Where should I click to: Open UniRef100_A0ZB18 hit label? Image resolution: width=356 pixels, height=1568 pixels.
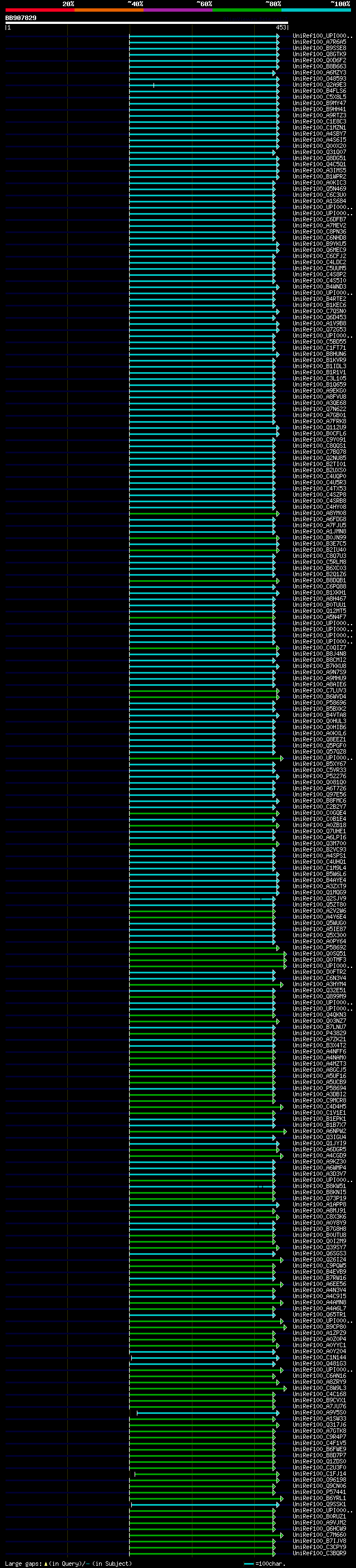tap(319, 825)
